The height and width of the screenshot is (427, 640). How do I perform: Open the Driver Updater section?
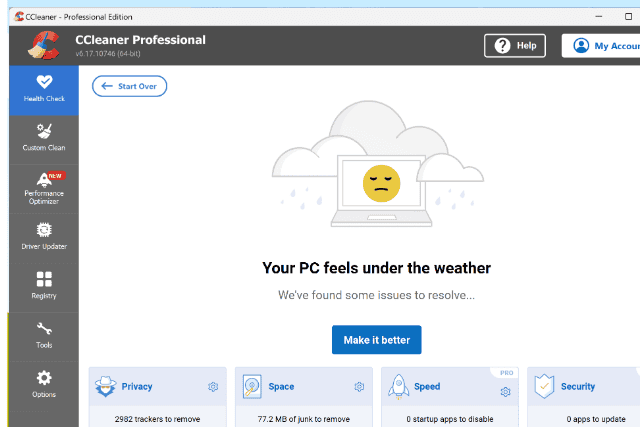pyautogui.click(x=44, y=238)
